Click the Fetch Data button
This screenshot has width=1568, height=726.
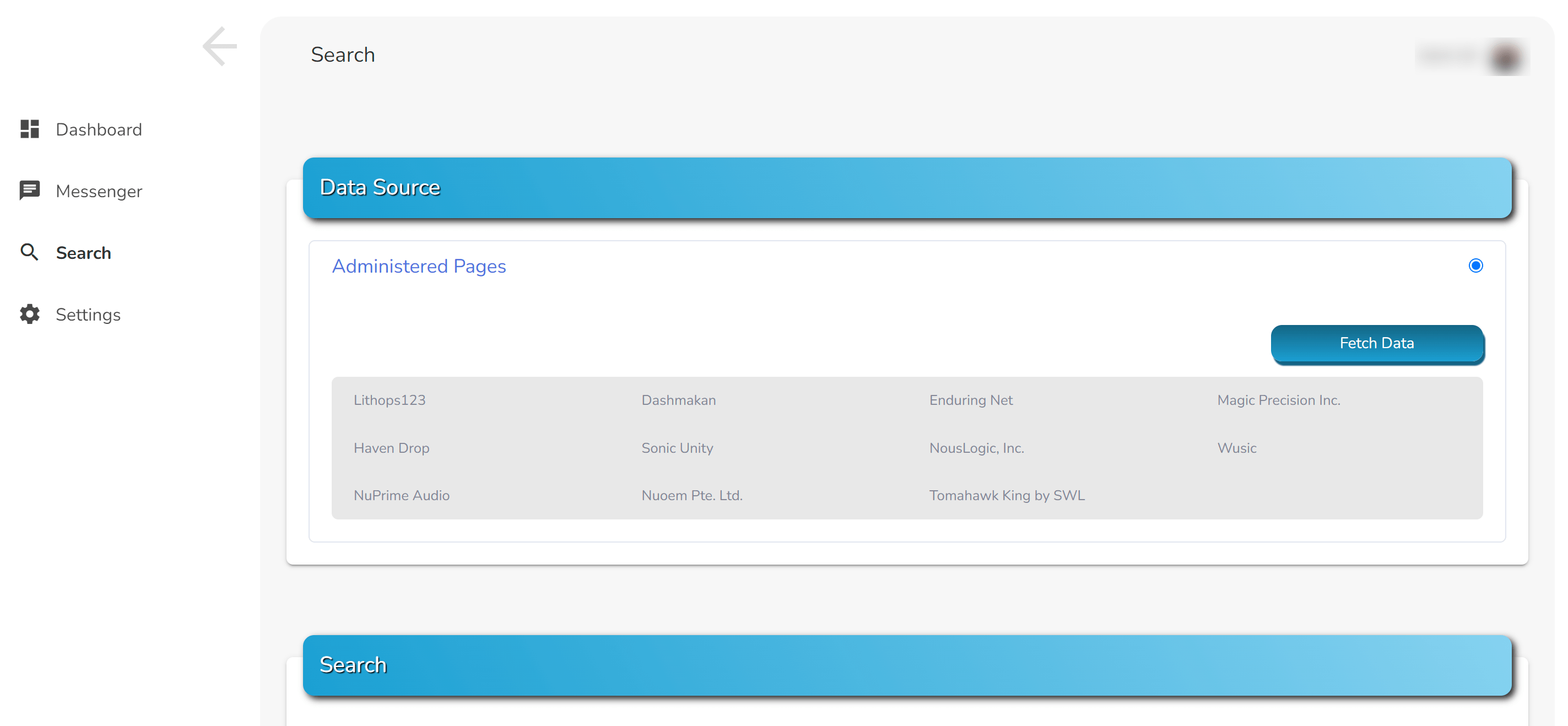pos(1377,343)
